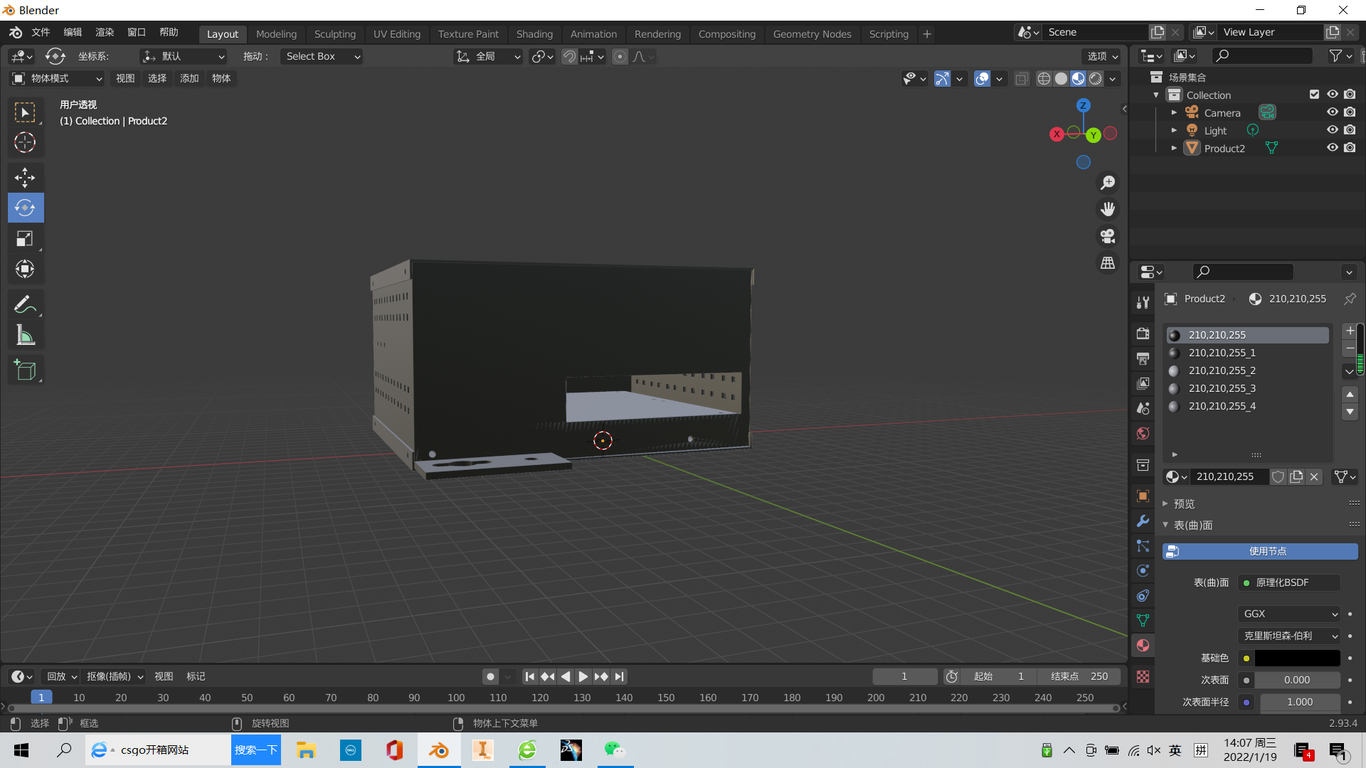The image size is (1366, 768).
Task: Pick the Rotate tool
Action: coord(25,208)
